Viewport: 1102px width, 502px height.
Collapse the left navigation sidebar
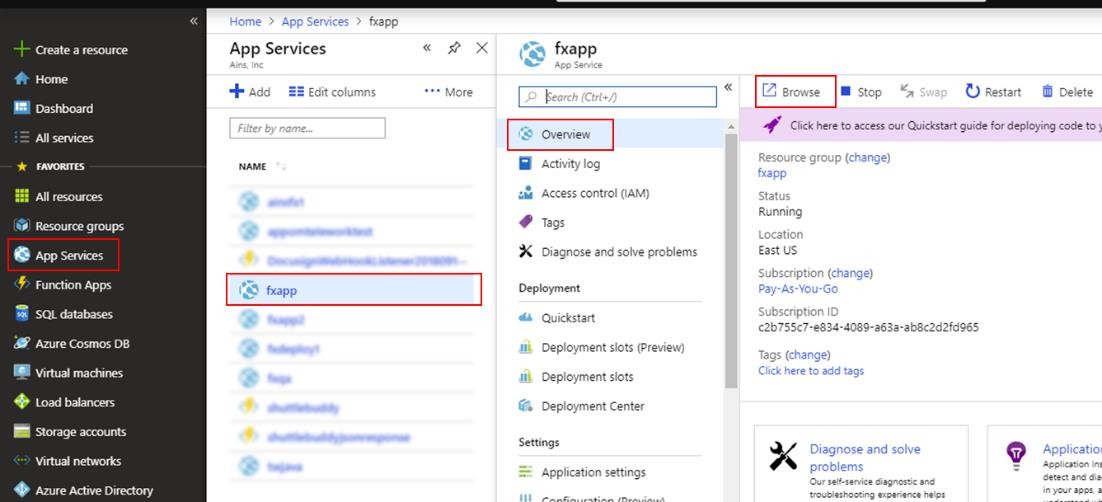(194, 21)
